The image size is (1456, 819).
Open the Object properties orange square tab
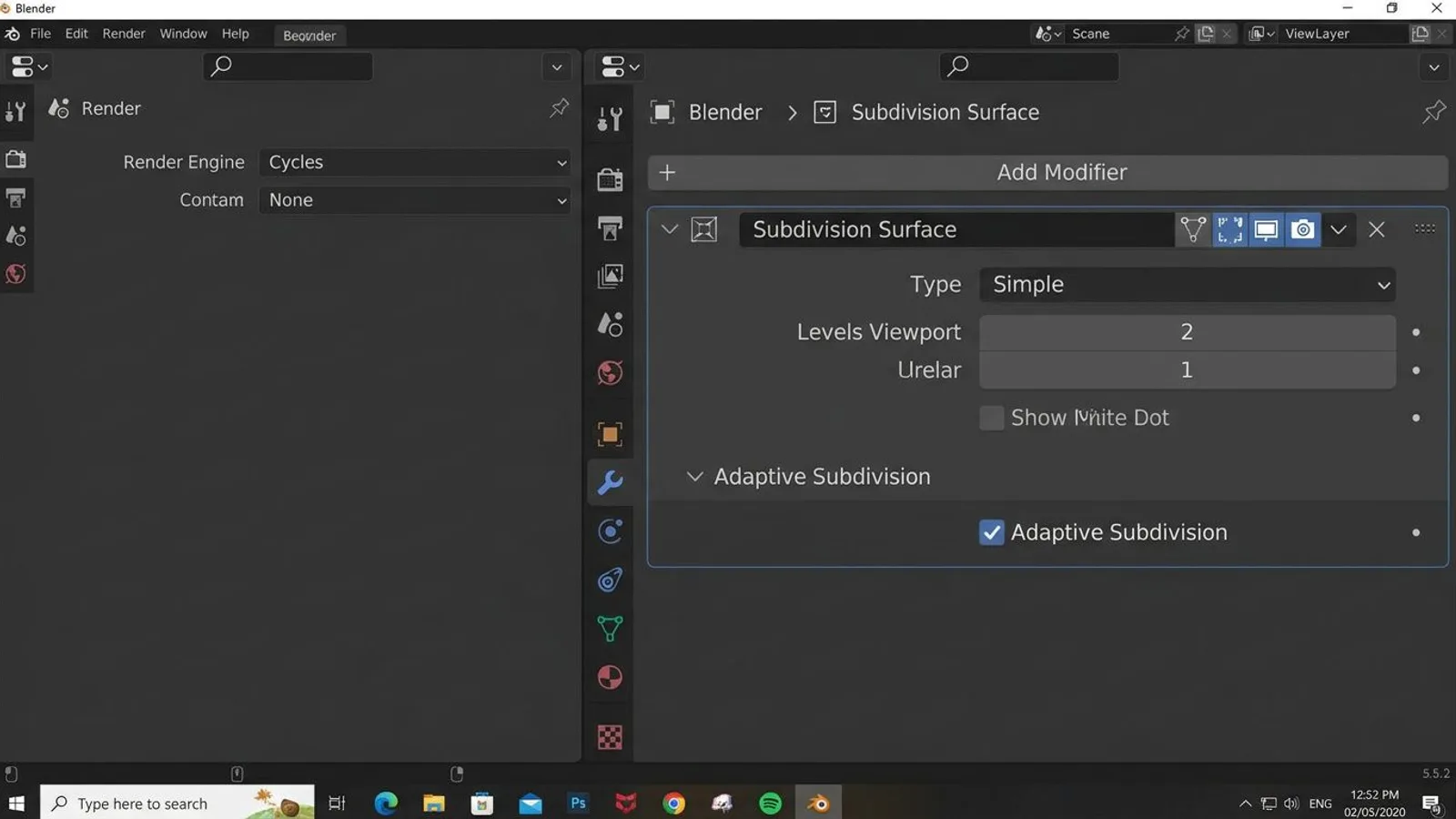coord(610,434)
